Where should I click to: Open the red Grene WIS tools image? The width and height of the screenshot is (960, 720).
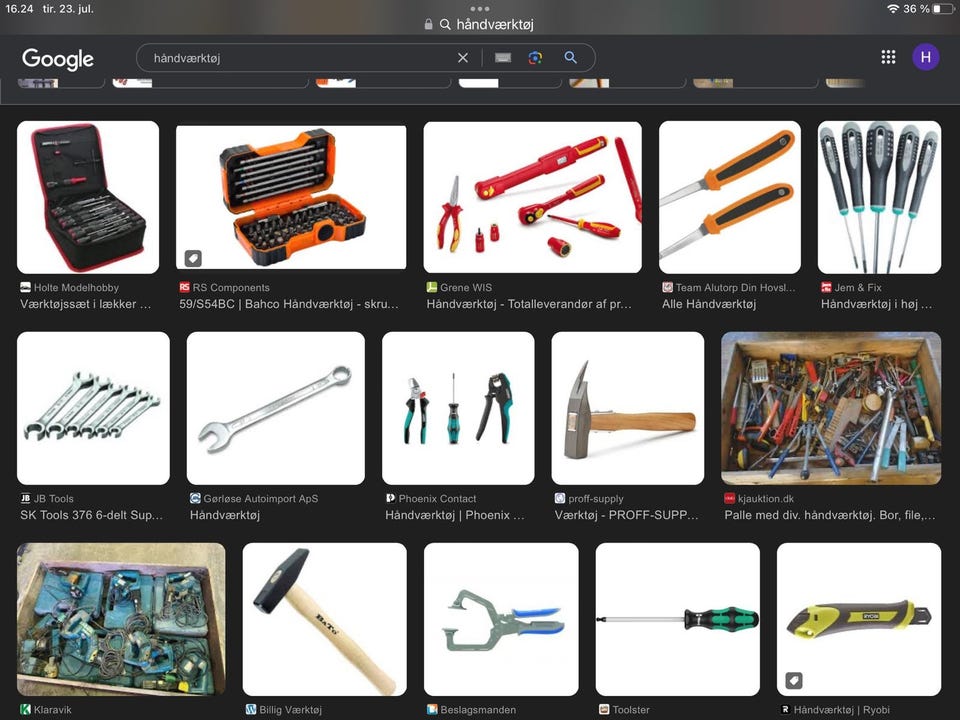pos(532,197)
